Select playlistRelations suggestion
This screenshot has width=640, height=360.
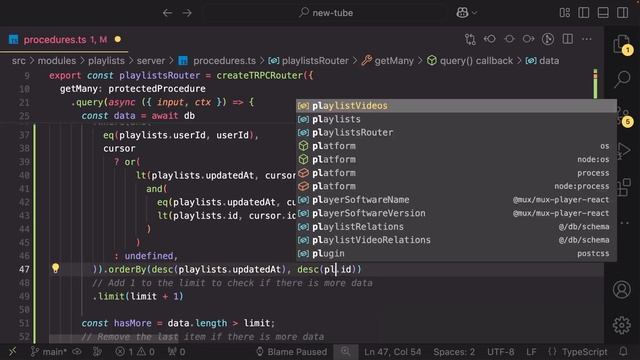tap(456, 227)
